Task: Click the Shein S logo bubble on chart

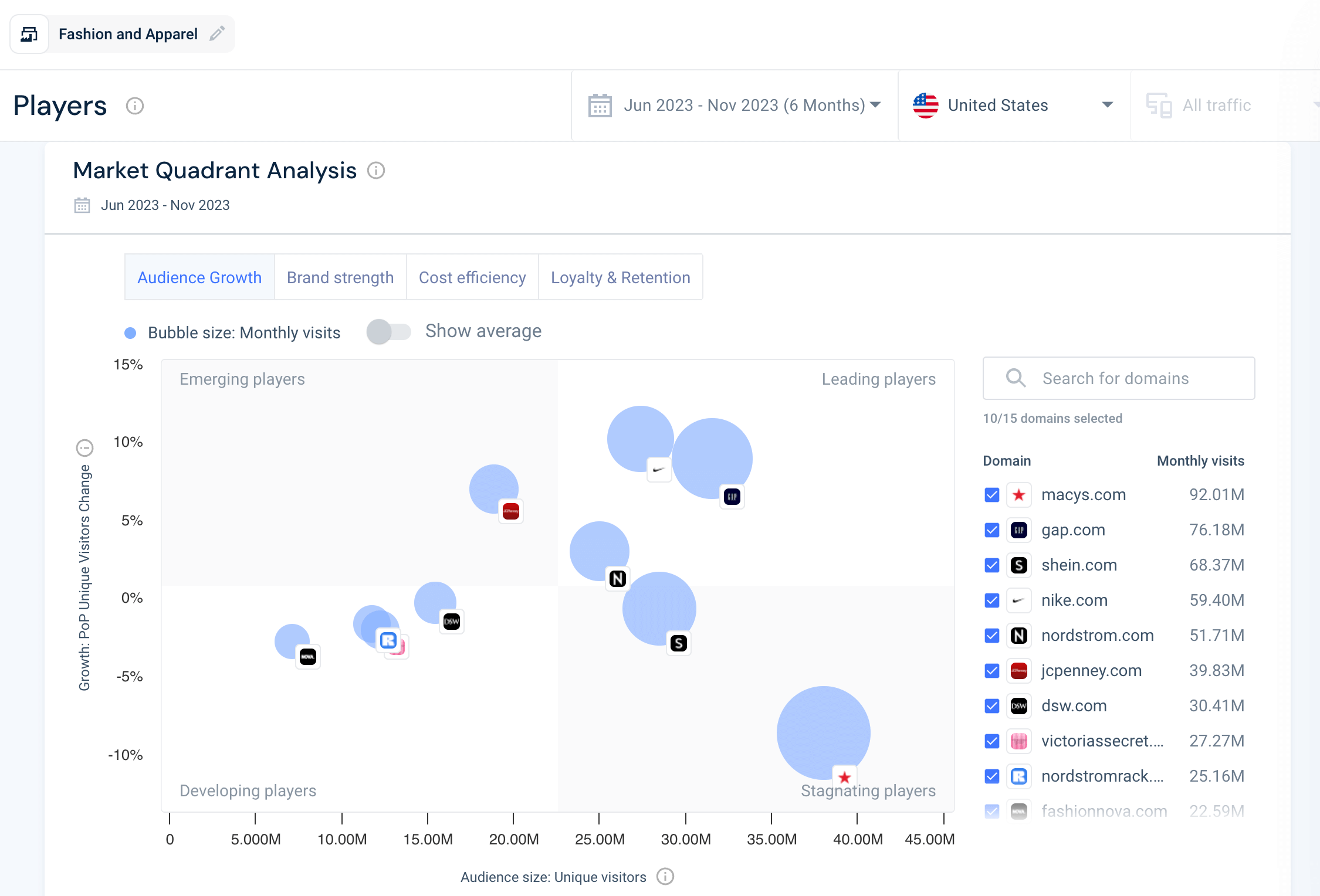Action: point(679,643)
